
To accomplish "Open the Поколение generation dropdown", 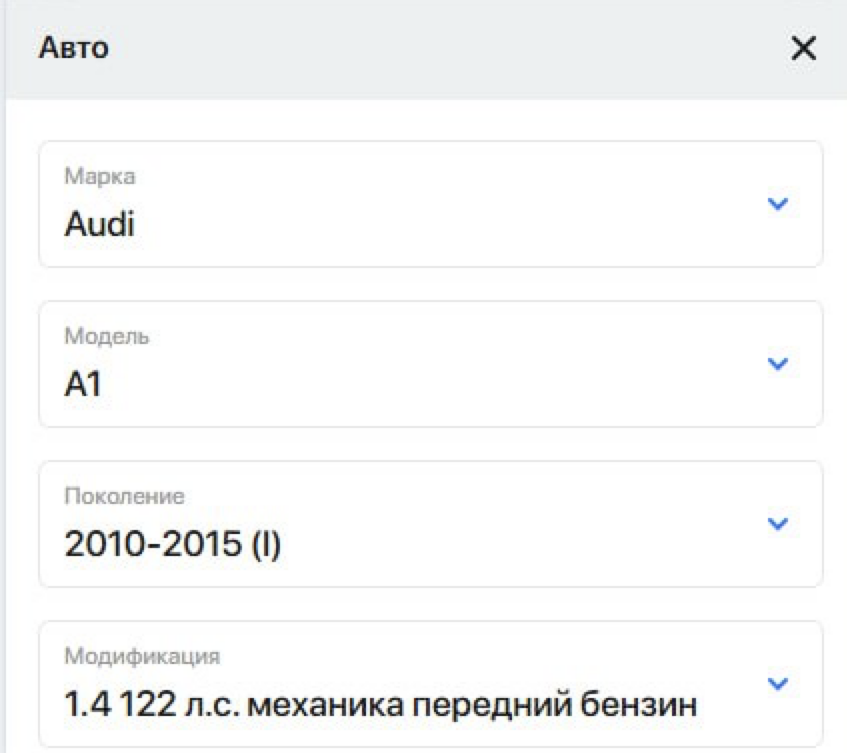I will (430, 524).
